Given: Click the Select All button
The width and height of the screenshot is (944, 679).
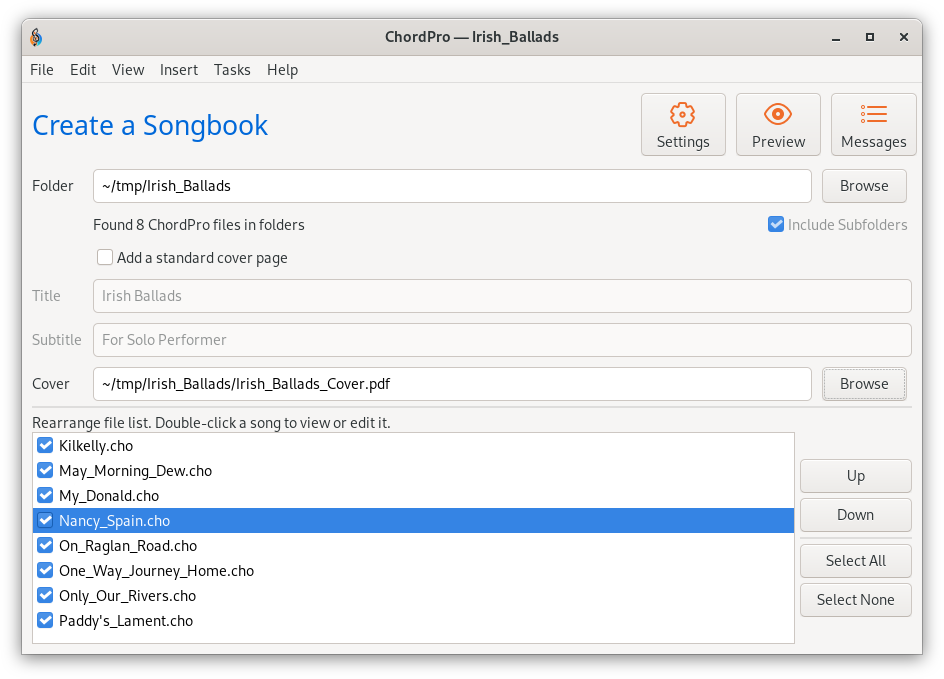Looking at the screenshot, I should pyautogui.click(x=856, y=561).
